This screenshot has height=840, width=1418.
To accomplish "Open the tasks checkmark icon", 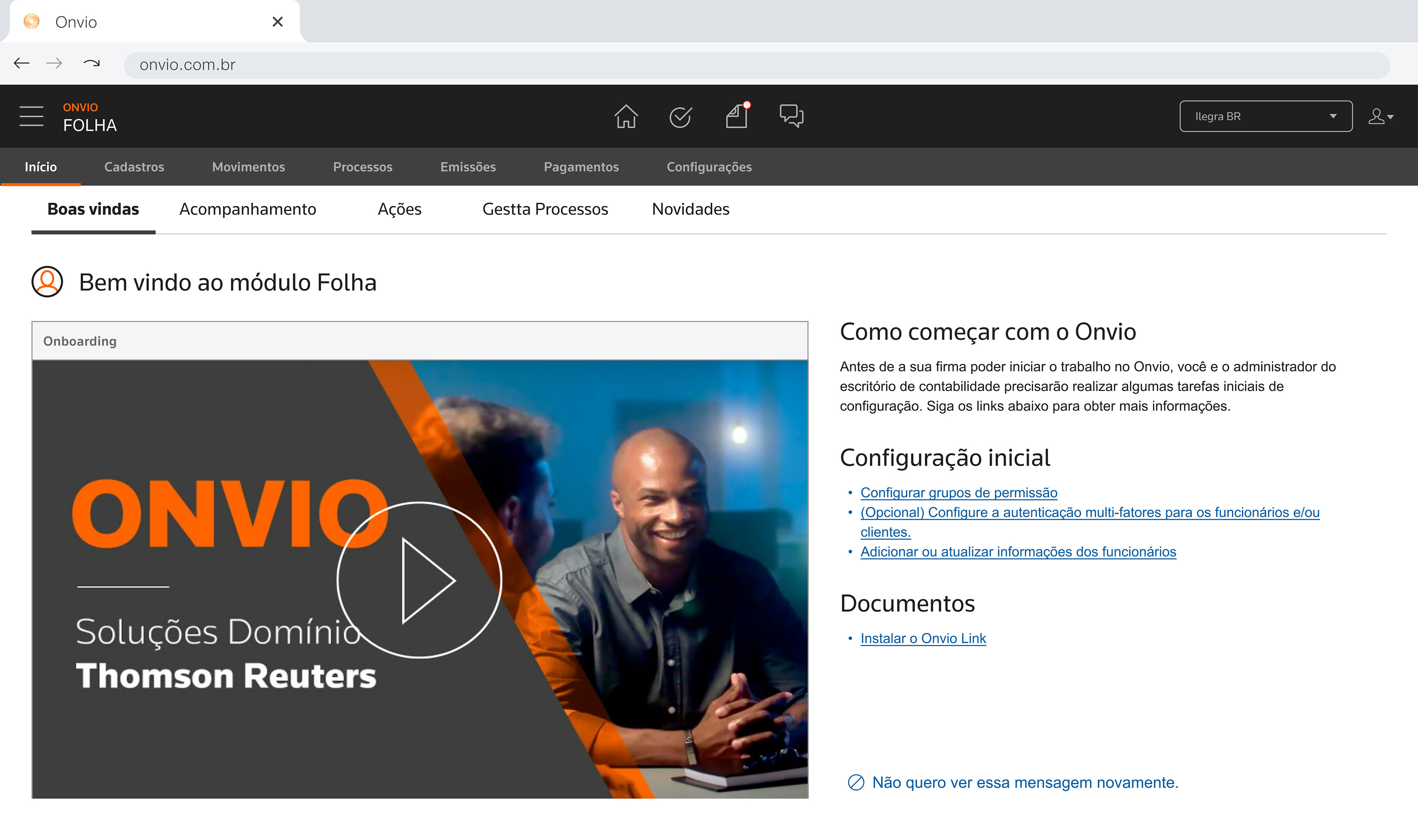I will pyautogui.click(x=681, y=117).
